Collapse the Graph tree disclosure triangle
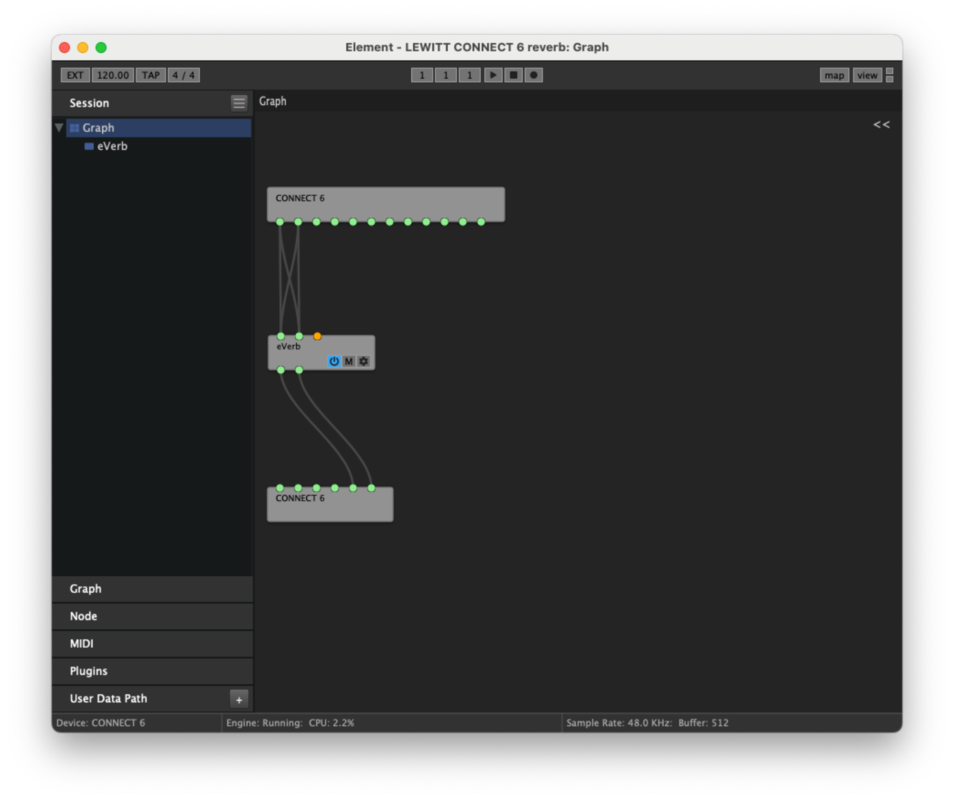This screenshot has height=800, width=953. (x=60, y=128)
